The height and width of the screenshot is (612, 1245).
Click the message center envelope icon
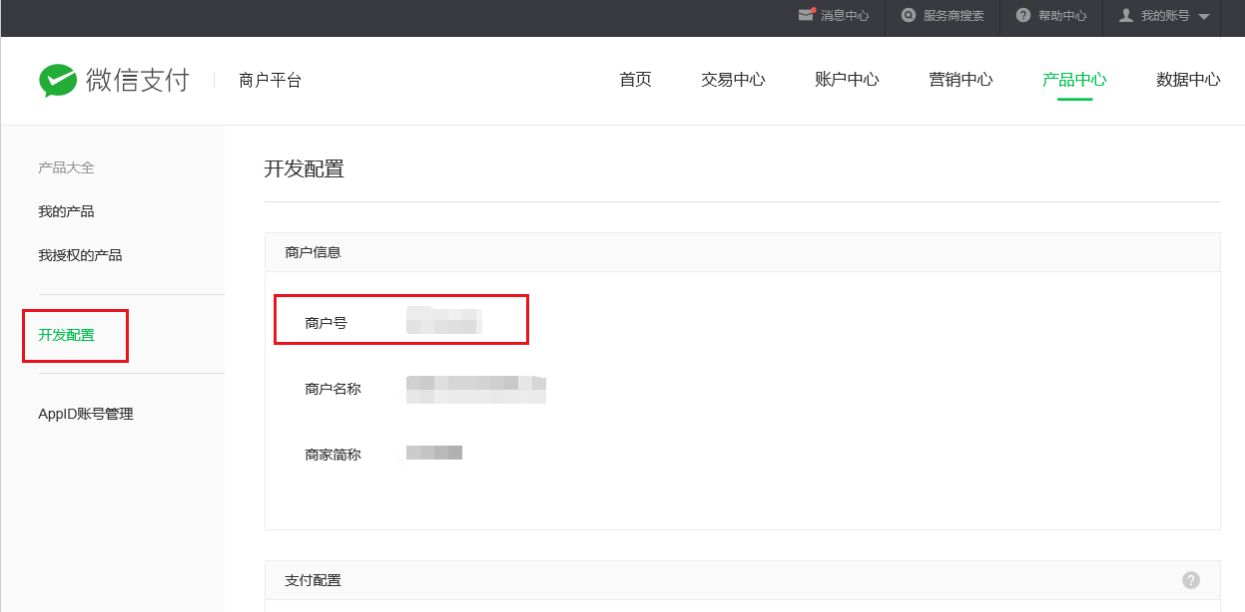click(x=806, y=16)
